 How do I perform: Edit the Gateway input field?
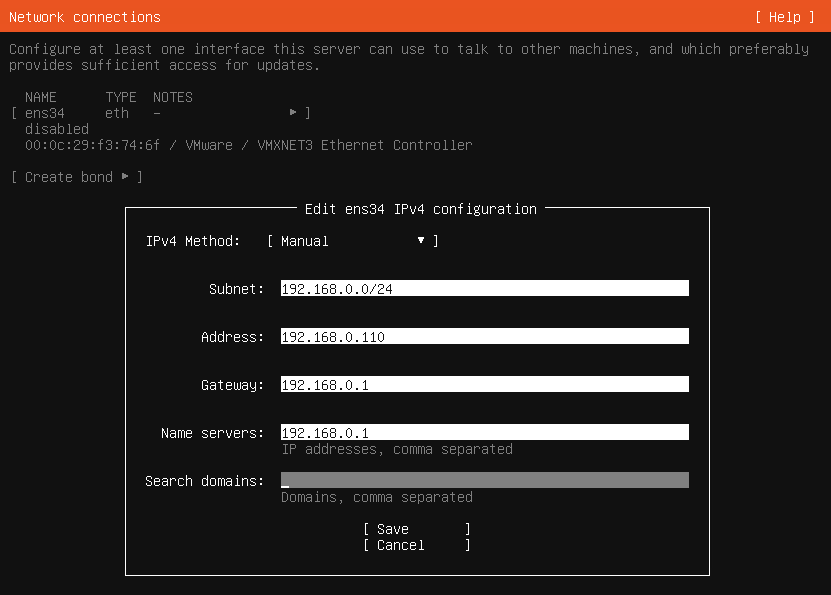484,385
